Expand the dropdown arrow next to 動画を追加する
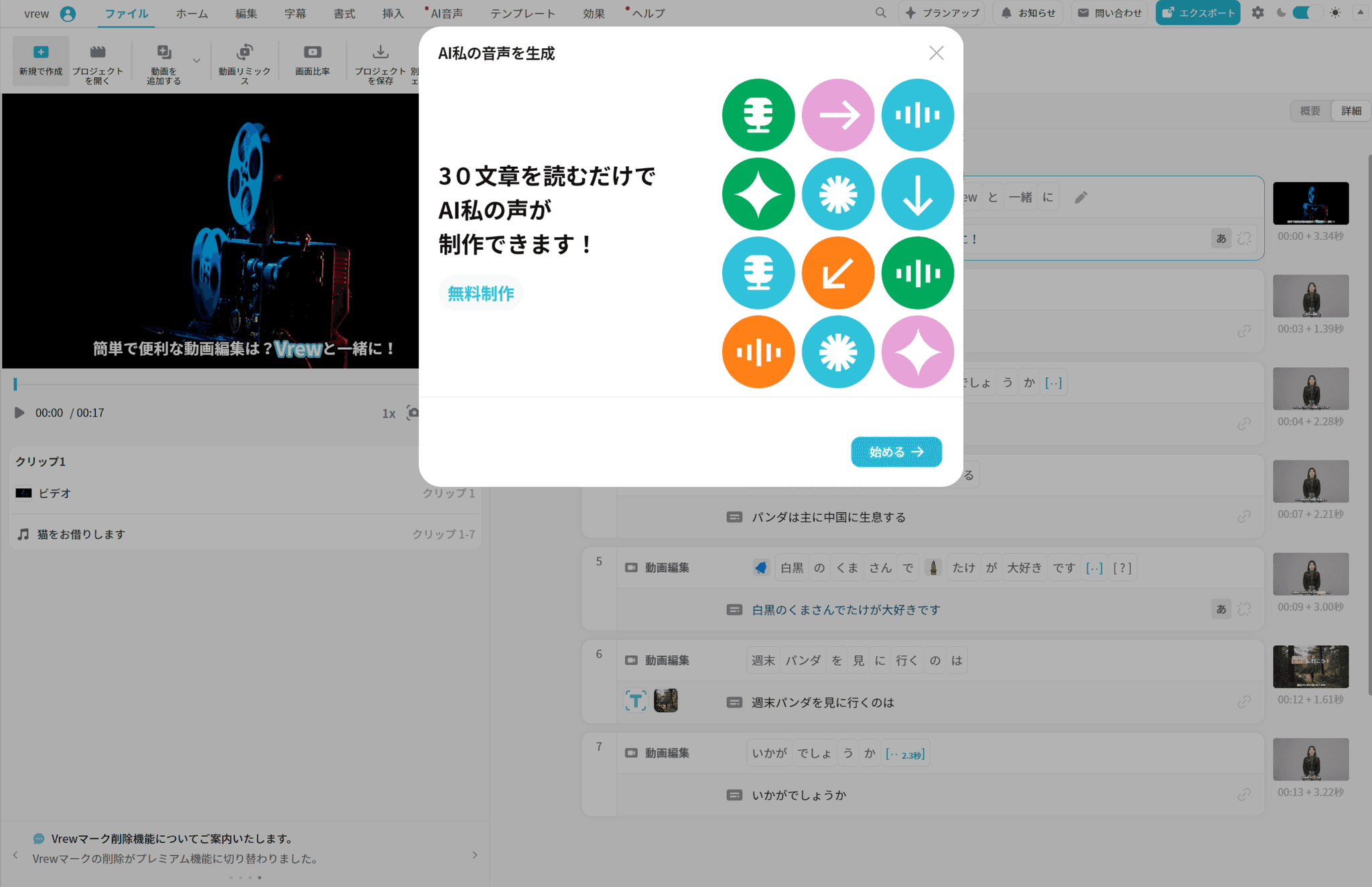This screenshot has height=887, width=1372. pos(196,60)
